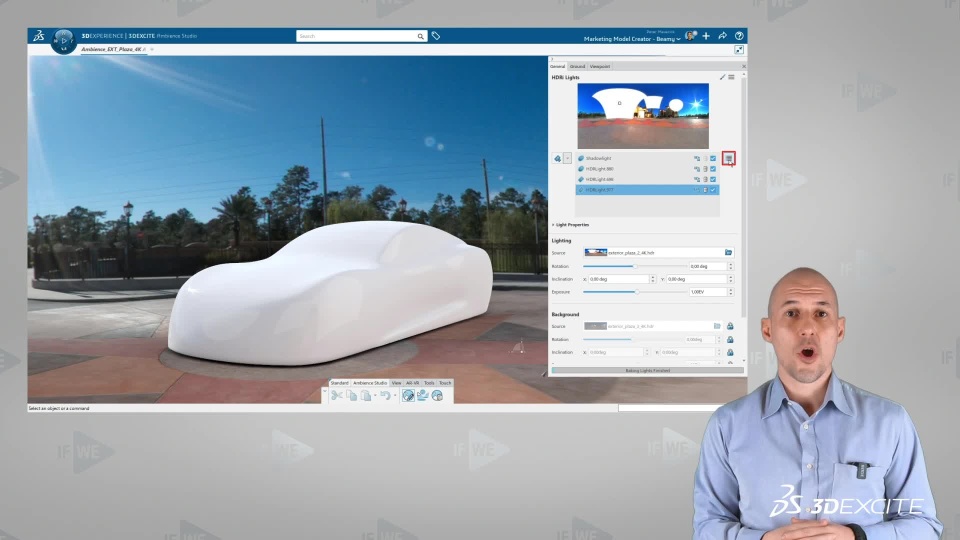Click the Lighting Inclination X stepper

653,279
